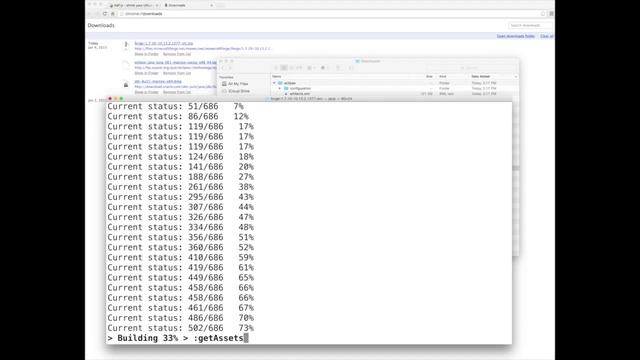640x360 pixels.
Task: Zoom the terminal with green button
Action: (121, 99)
